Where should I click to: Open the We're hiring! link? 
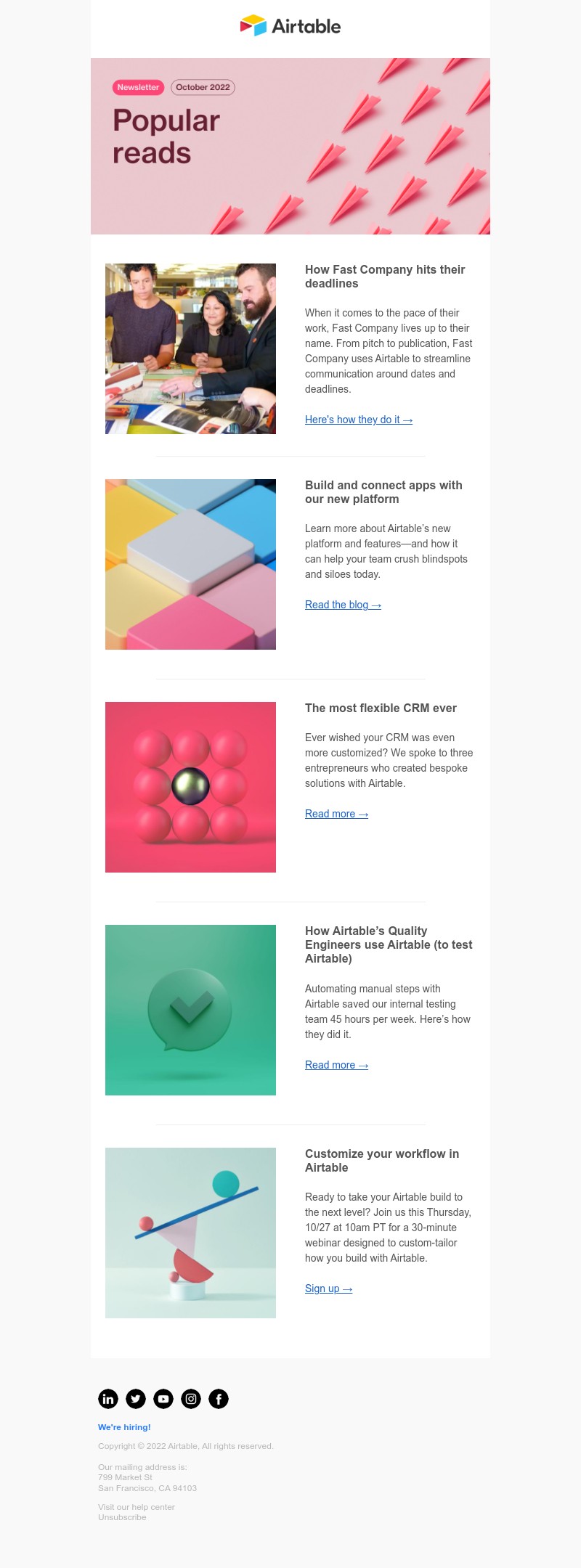(124, 1427)
